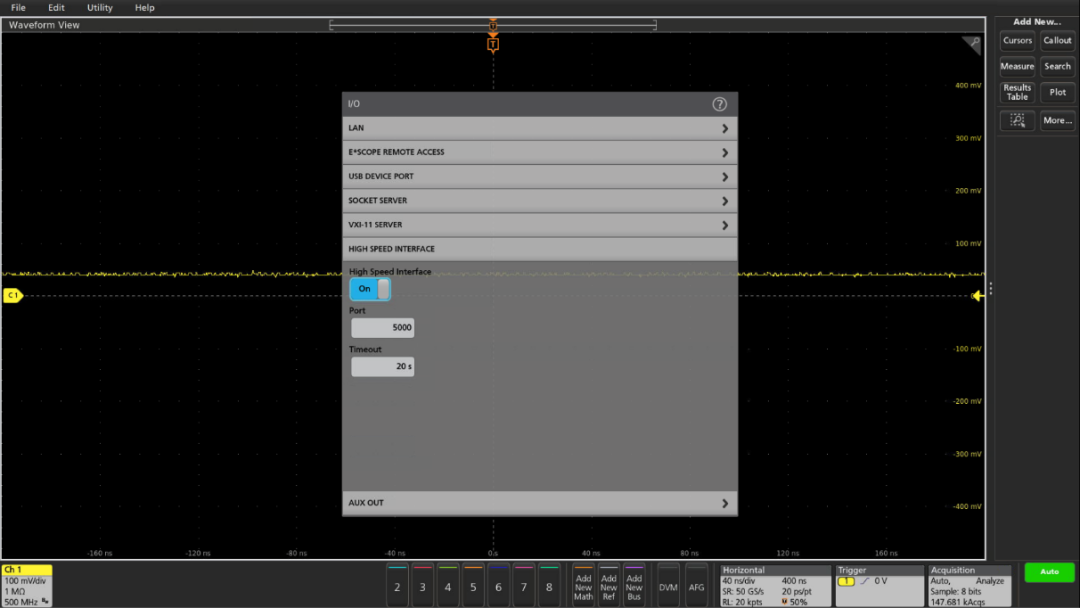Open the DVM digital voltmeter
Image resolution: width=1080 pixels, height=608 pixels.
coord(667,587)
